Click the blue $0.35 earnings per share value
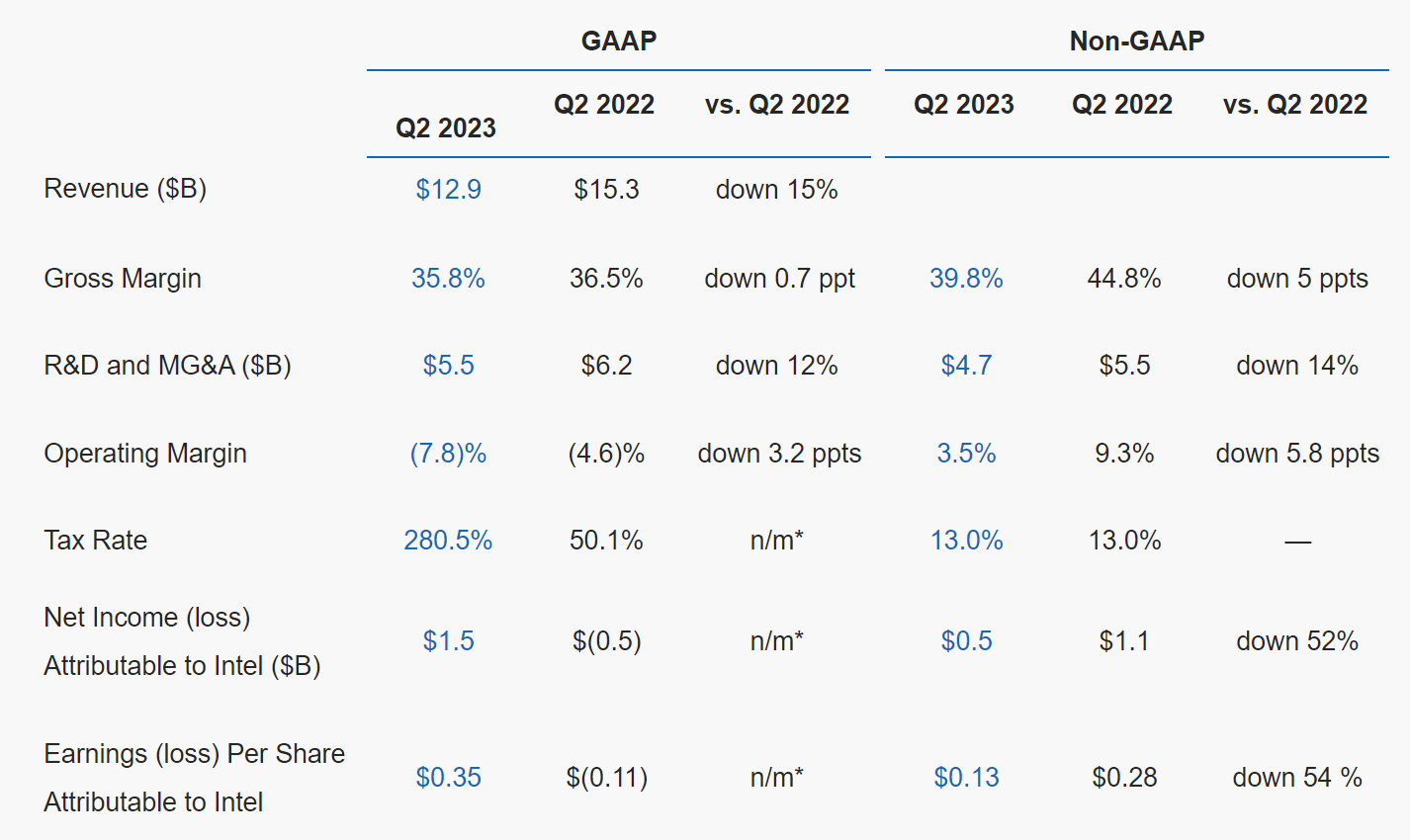Viewport: 1410px width, 840px height. tap(448, 778)
